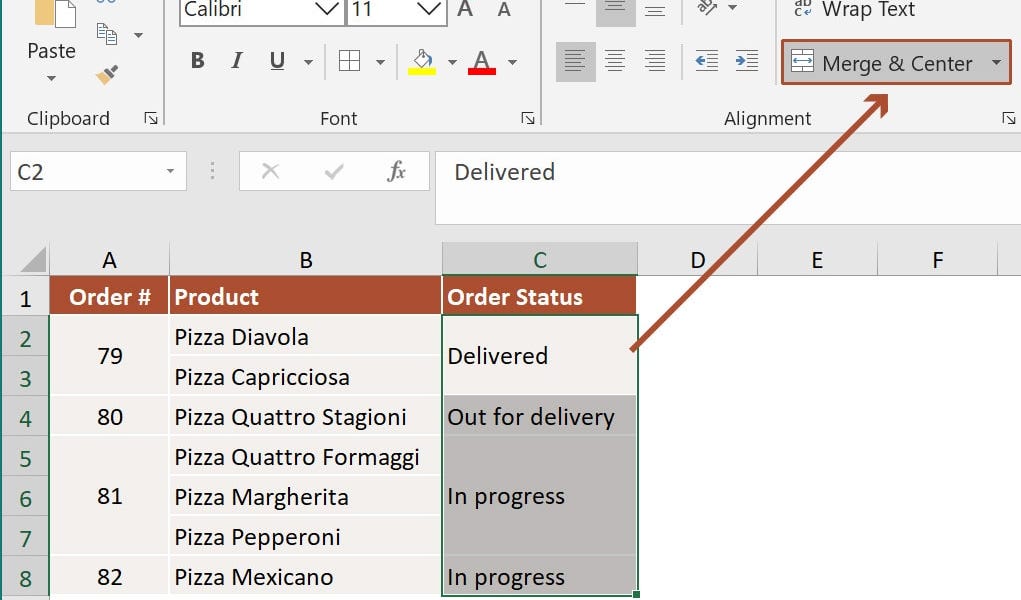The image size is (1021, 600).
Task: Apply underline to the selection
Action: click(x=275, y=60)
